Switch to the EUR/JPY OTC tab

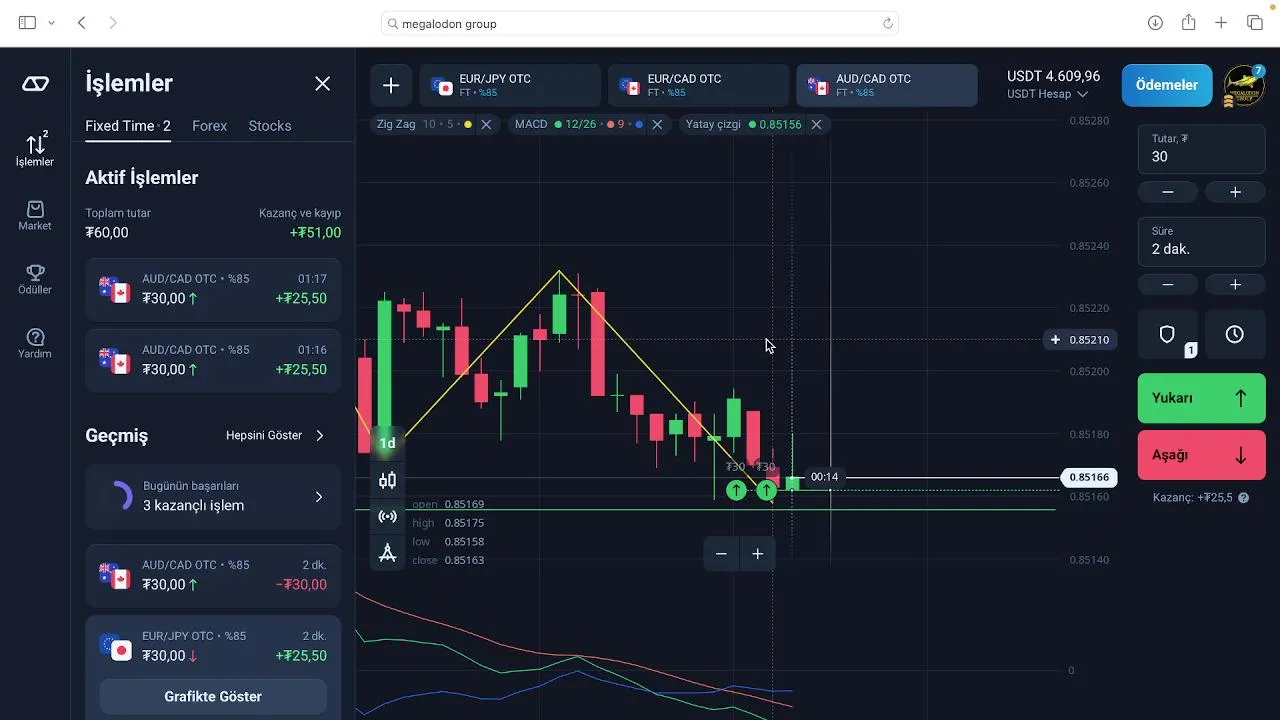coord(510,86)
